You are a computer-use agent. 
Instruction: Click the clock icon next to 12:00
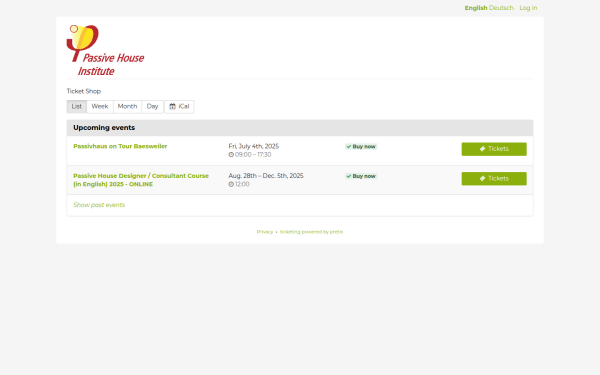click(231, 184)
